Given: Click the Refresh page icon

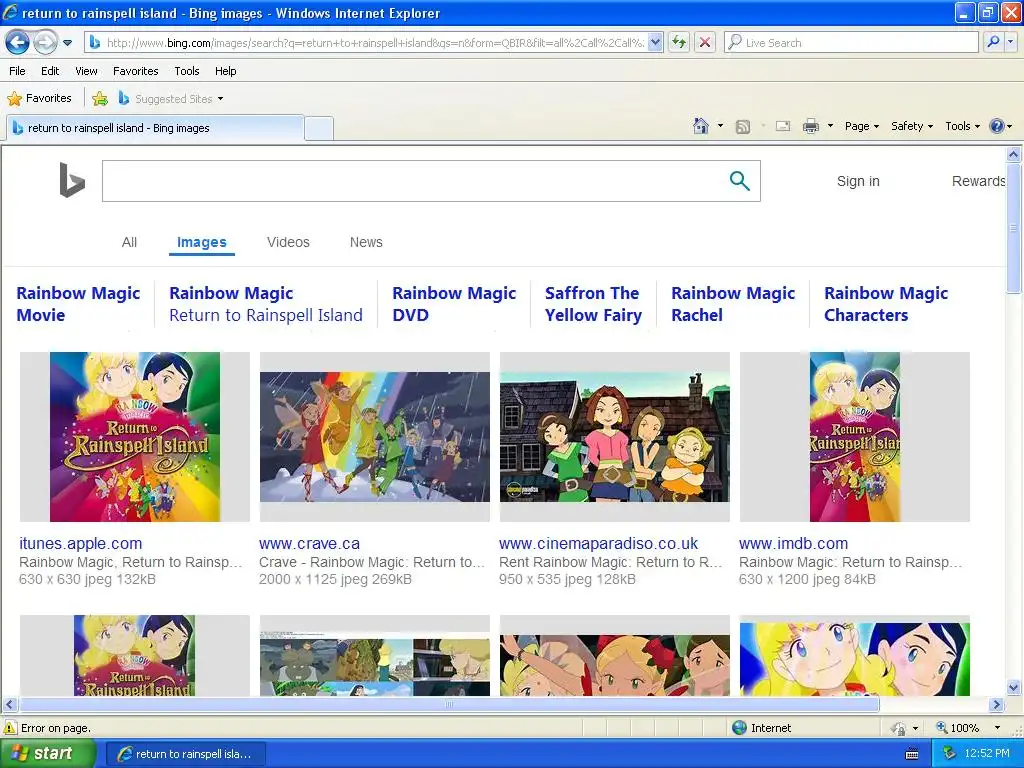Looking at the screenshot, I should [679, 43].
